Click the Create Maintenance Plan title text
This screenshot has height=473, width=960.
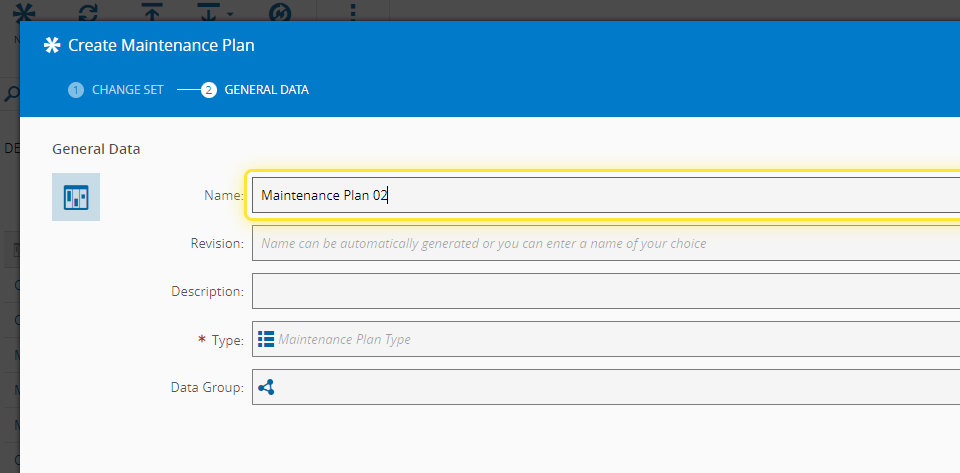(161, 45)
